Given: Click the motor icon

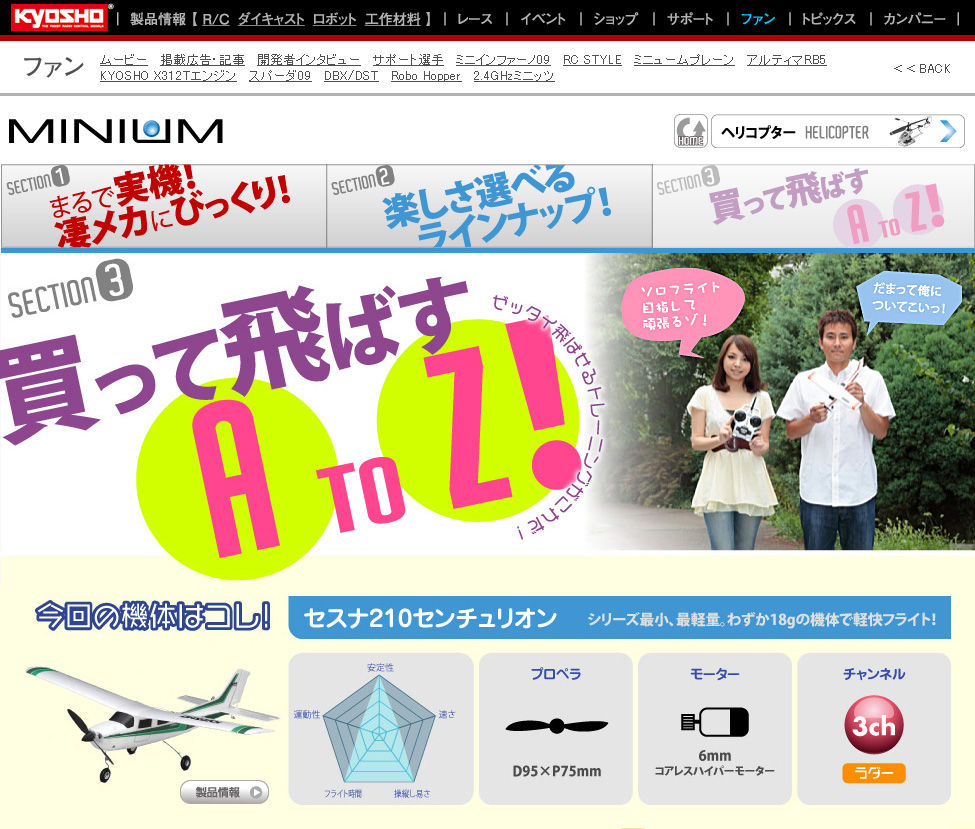Looking at the screenshot, I should (x=715, y=722).
